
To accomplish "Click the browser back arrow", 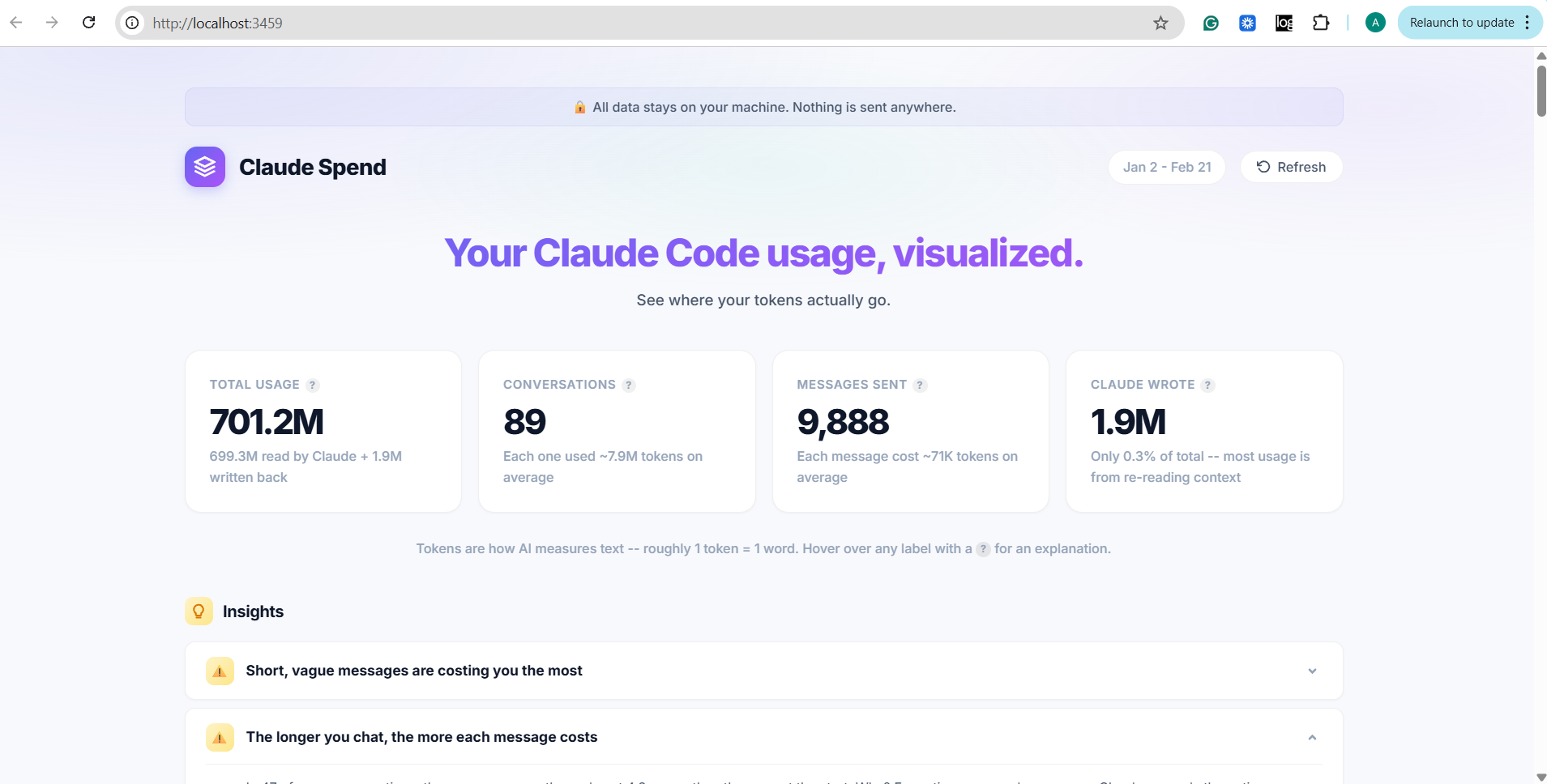I will [16, 22].
